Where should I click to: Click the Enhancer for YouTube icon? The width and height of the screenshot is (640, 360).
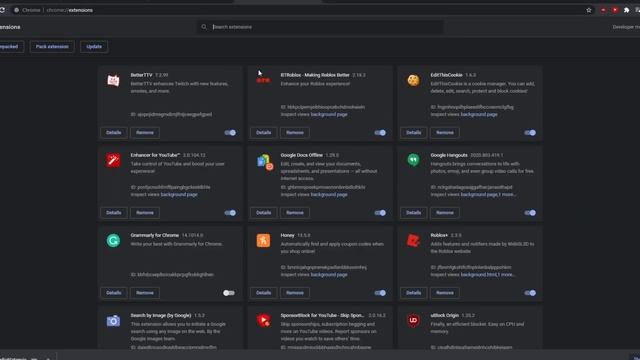click(x=113, y=160)
